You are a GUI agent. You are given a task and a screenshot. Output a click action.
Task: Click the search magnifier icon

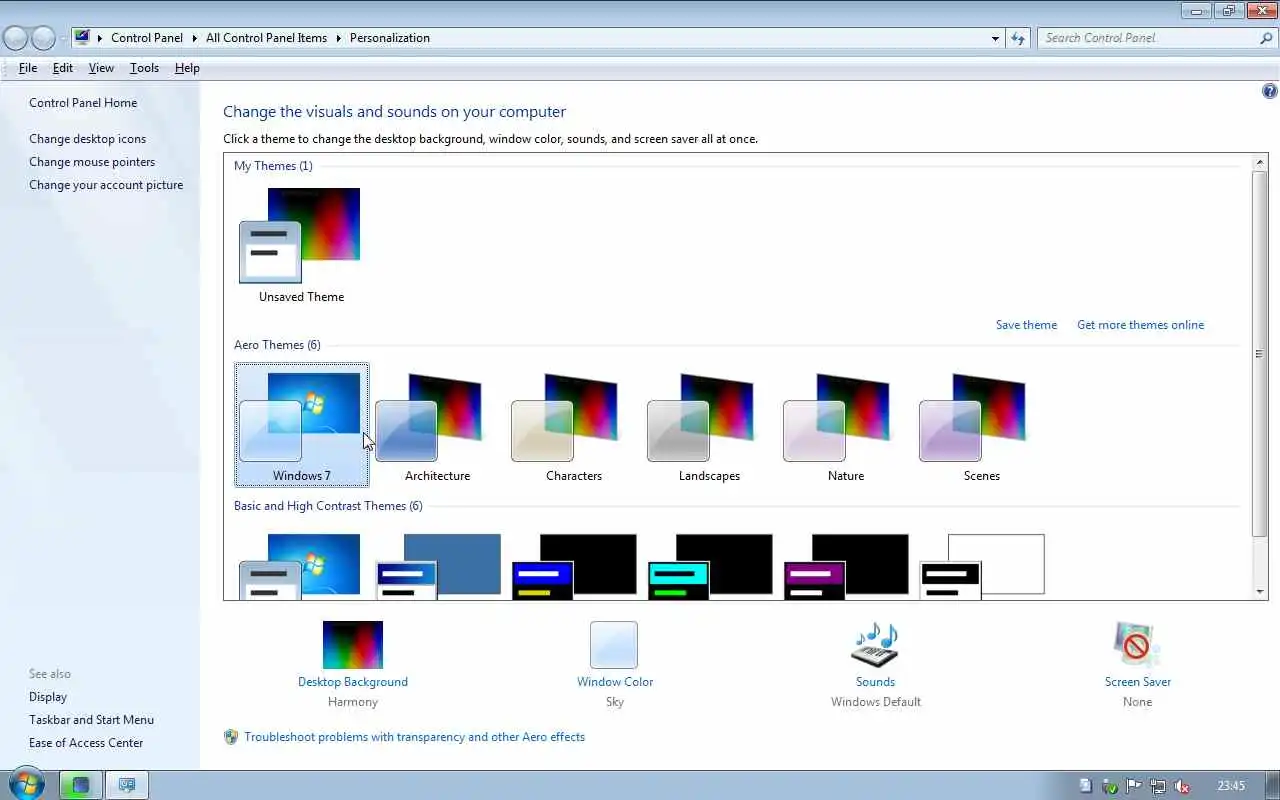point(1266,38)
